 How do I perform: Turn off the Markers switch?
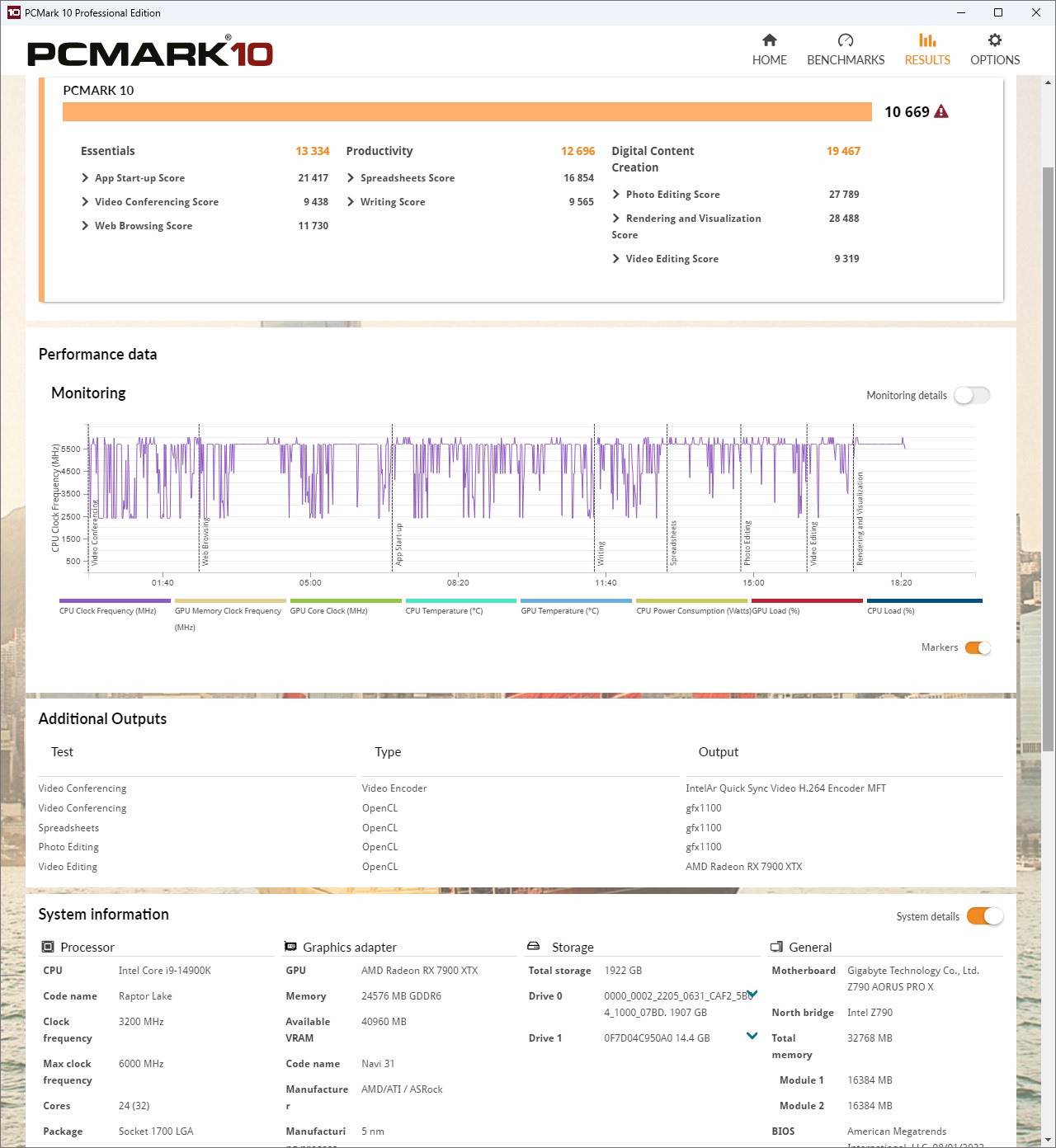(978, 647)
